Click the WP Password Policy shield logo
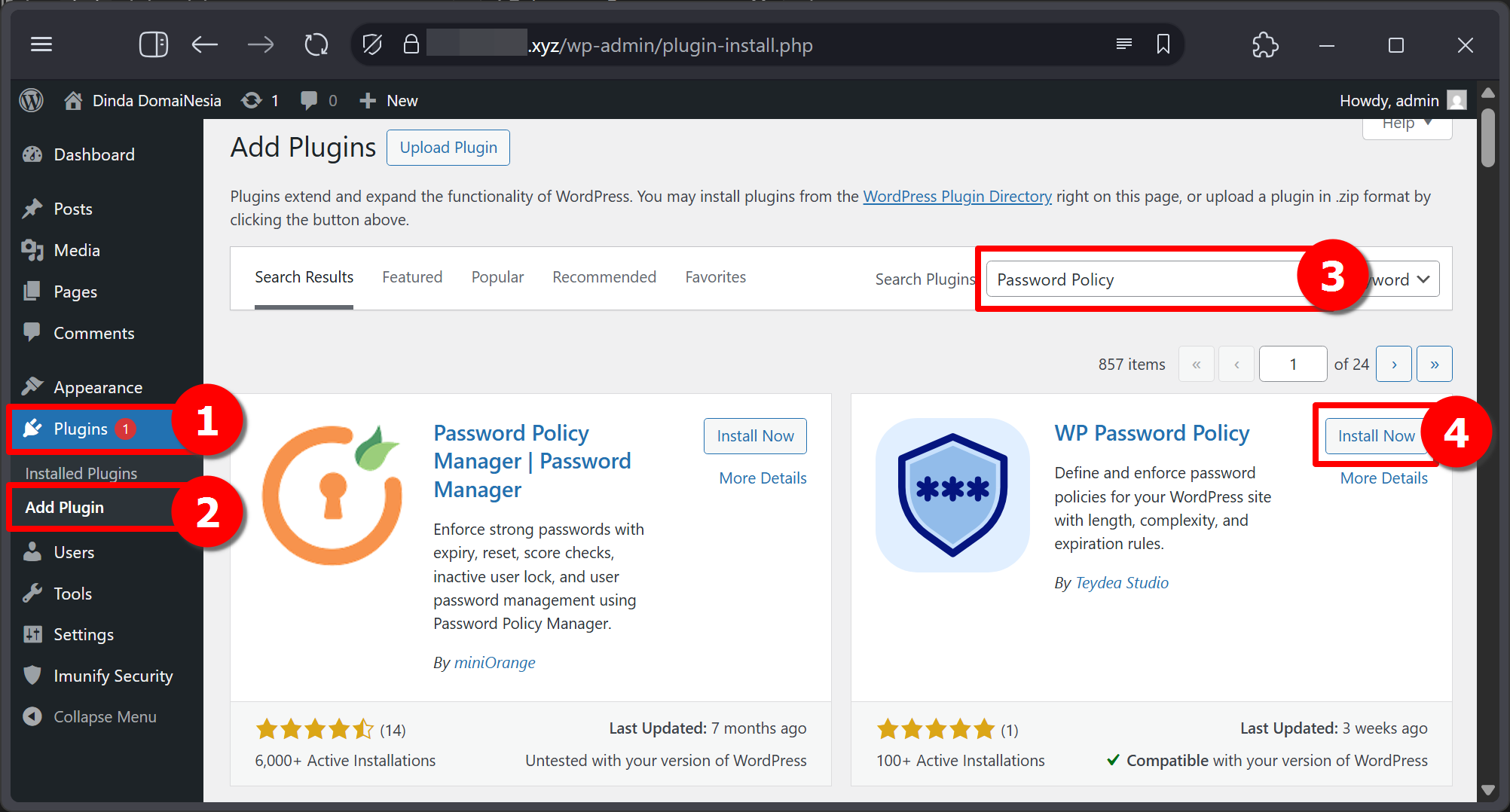Image resolution: width=1510 pixels, height=812 pixels. (x=952, y=495)
